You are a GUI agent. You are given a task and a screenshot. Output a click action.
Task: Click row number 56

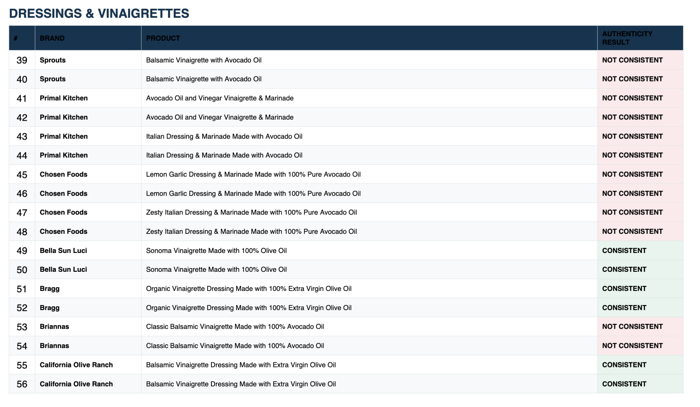(22, 384)
